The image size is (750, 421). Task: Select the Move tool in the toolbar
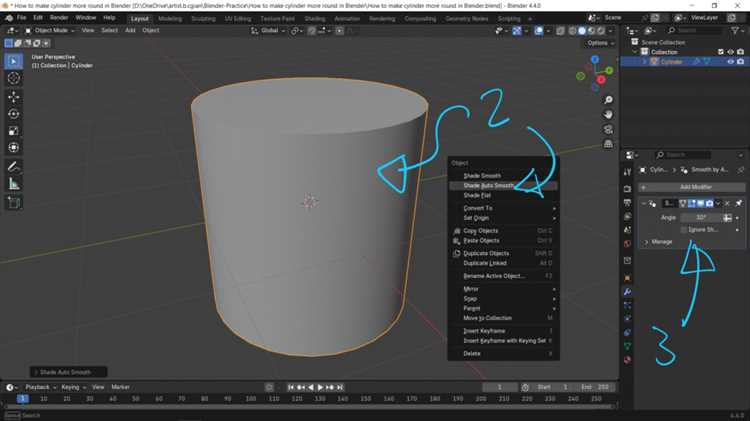click(x=13, y=97)
